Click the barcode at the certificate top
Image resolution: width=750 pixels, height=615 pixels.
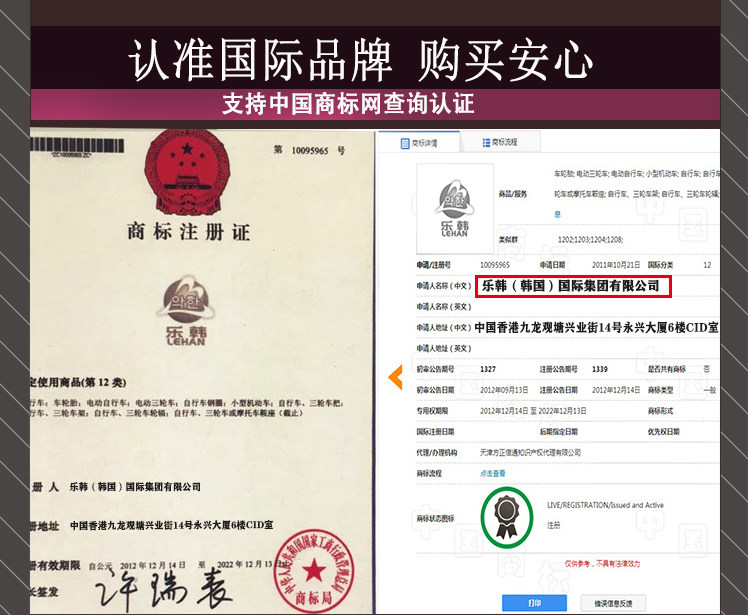77,146
